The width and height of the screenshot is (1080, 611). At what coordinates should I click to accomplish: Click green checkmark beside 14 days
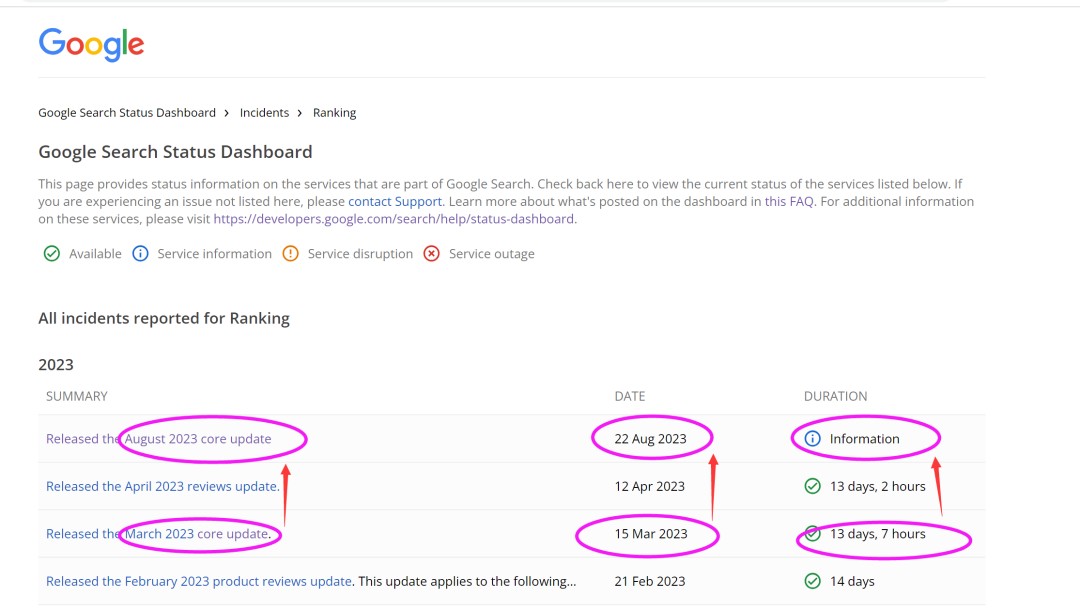tap(812, 582)
